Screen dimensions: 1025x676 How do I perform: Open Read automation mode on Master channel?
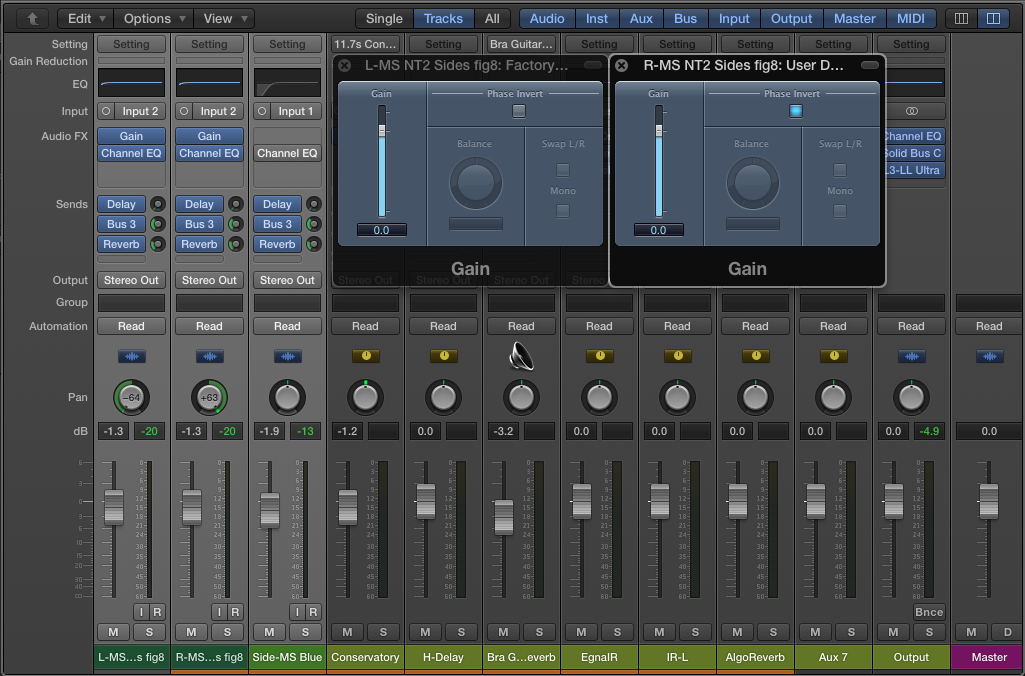click(990, 326)
